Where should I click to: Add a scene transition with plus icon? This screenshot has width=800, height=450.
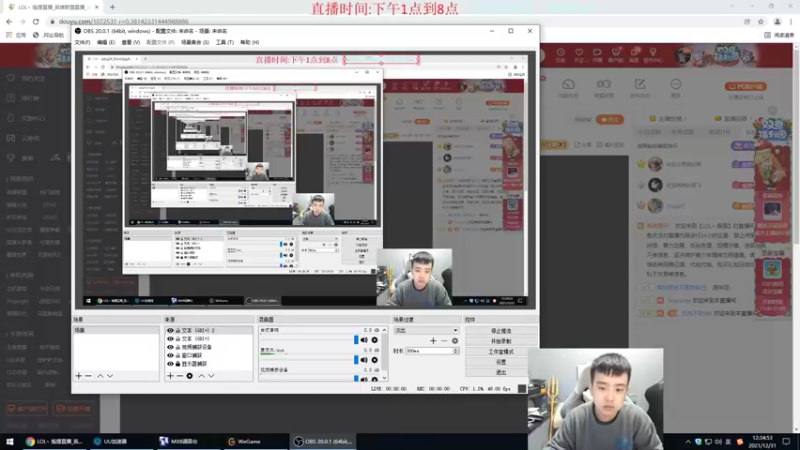pos(433,341)
